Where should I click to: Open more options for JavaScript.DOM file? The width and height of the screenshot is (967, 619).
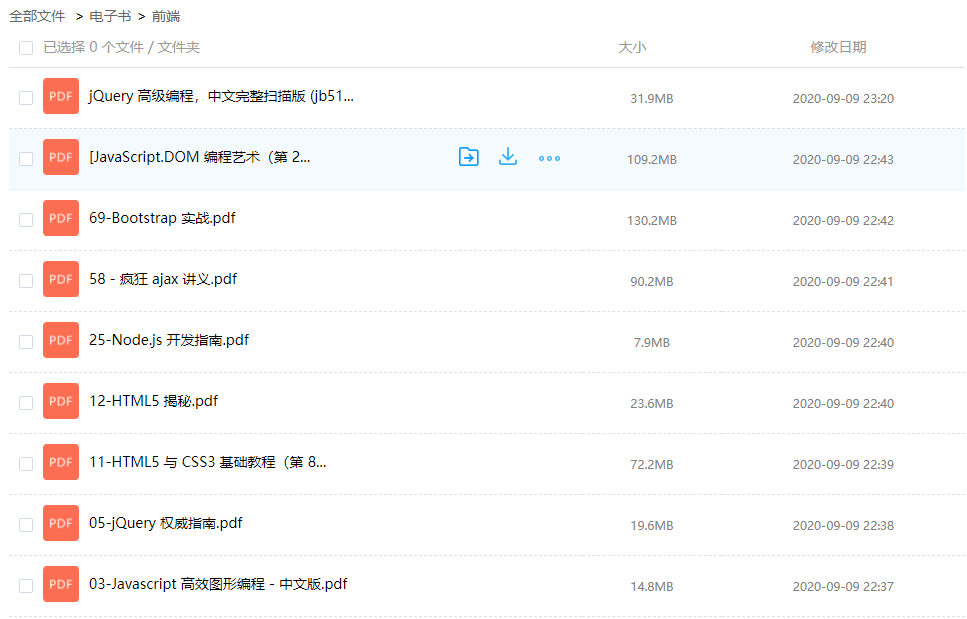(549, 158)
